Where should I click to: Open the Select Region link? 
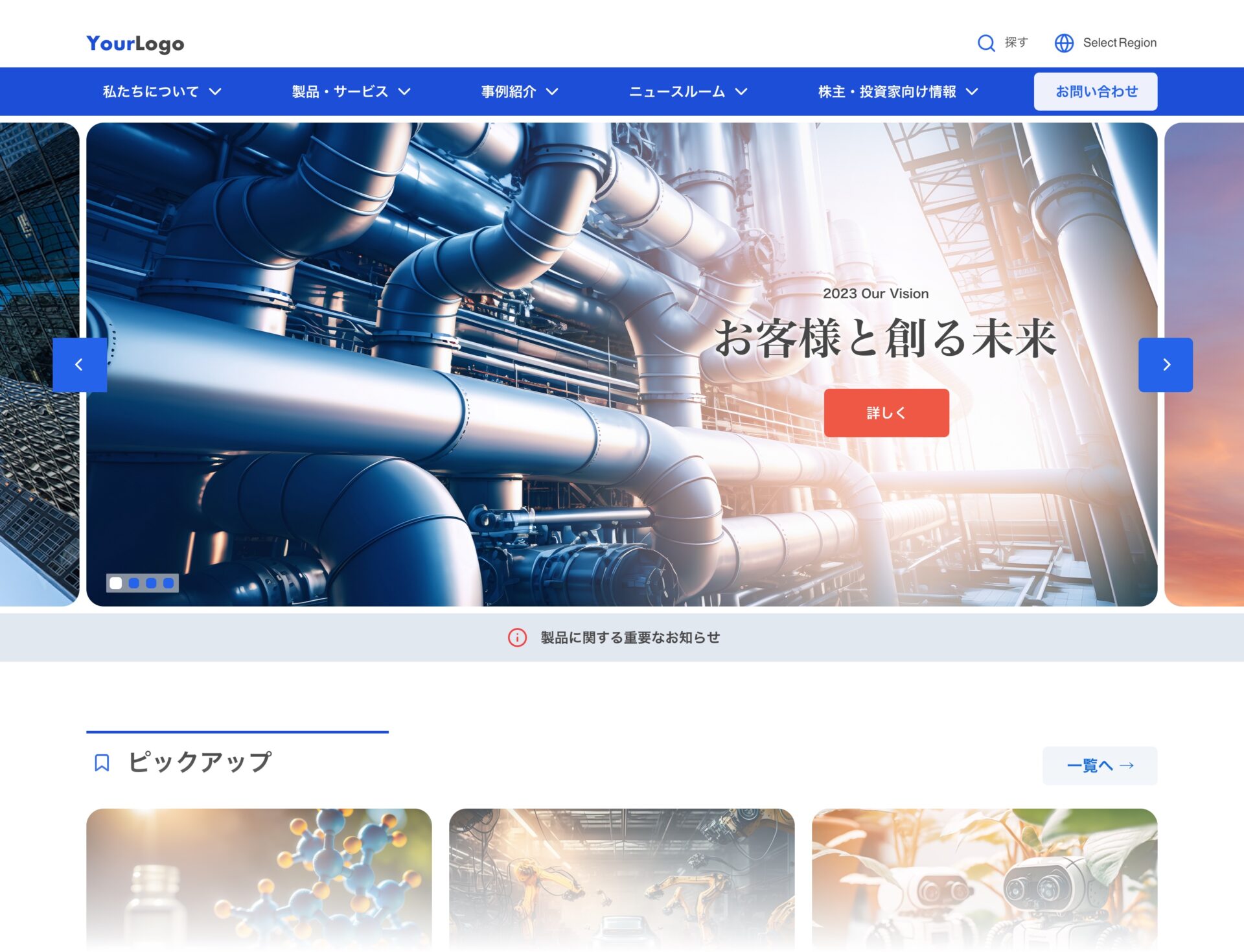tap(1120, 43)
